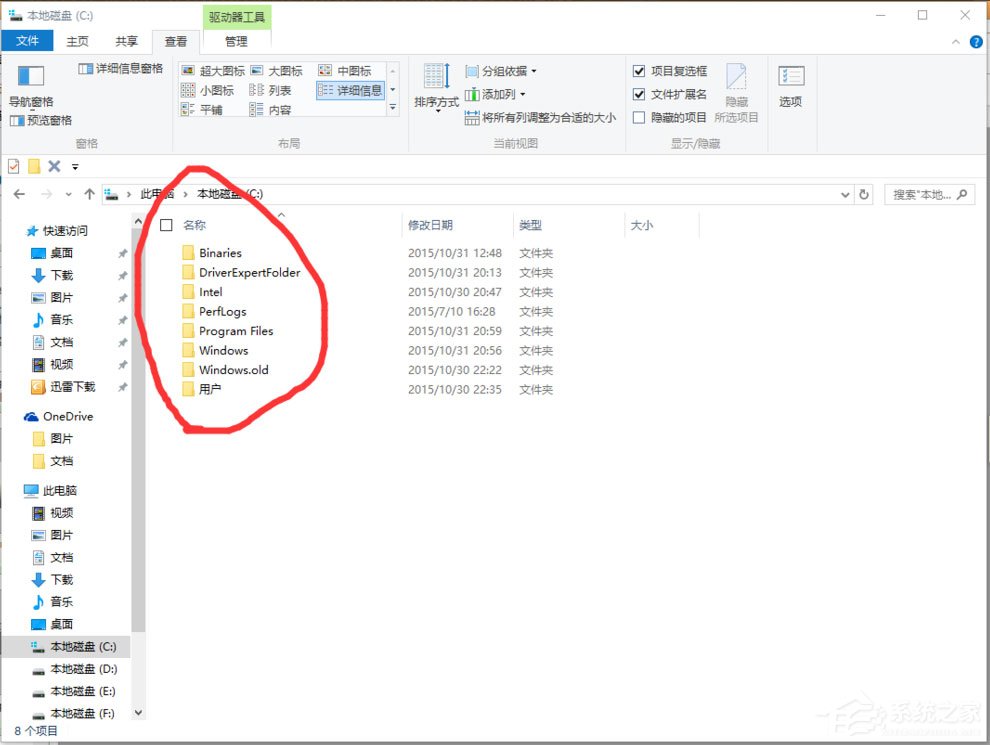Switch to the 主页 (Home) ribbon tab

[x=76, y=40]
